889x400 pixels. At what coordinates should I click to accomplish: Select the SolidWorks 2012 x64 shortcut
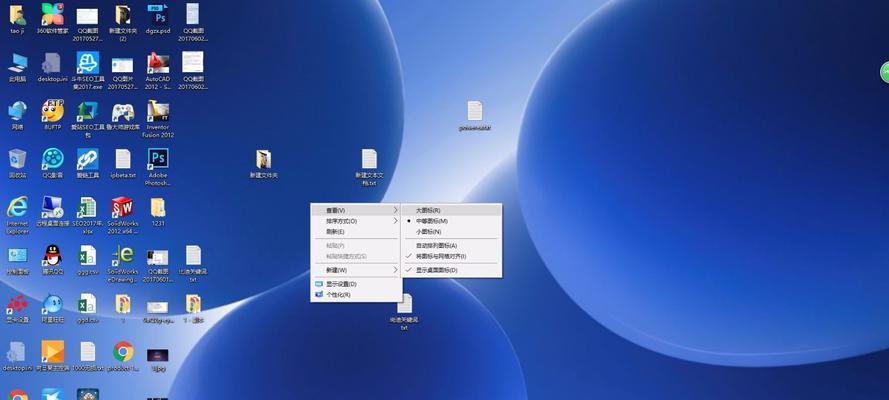[122, 207]
